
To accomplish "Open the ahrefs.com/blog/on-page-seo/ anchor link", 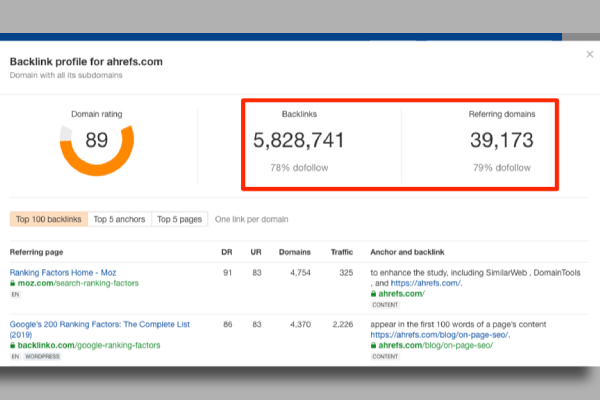I will tap(439, 335).
